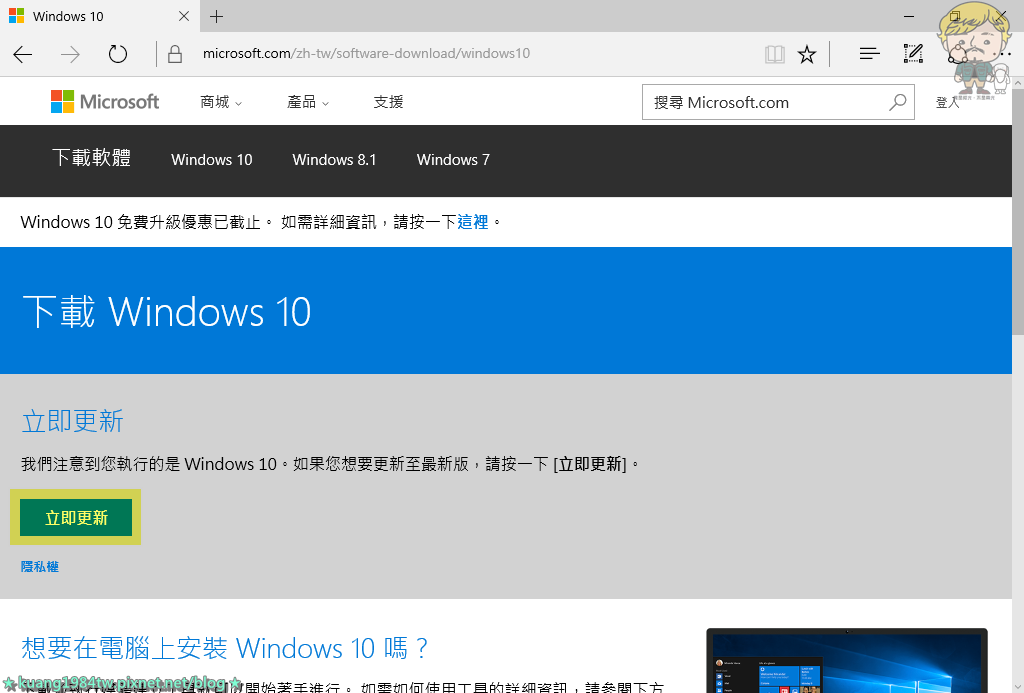Open the Hub three-lines icon
The width and height of the screenshot is (1024, 693).
[x=869, y=54]
